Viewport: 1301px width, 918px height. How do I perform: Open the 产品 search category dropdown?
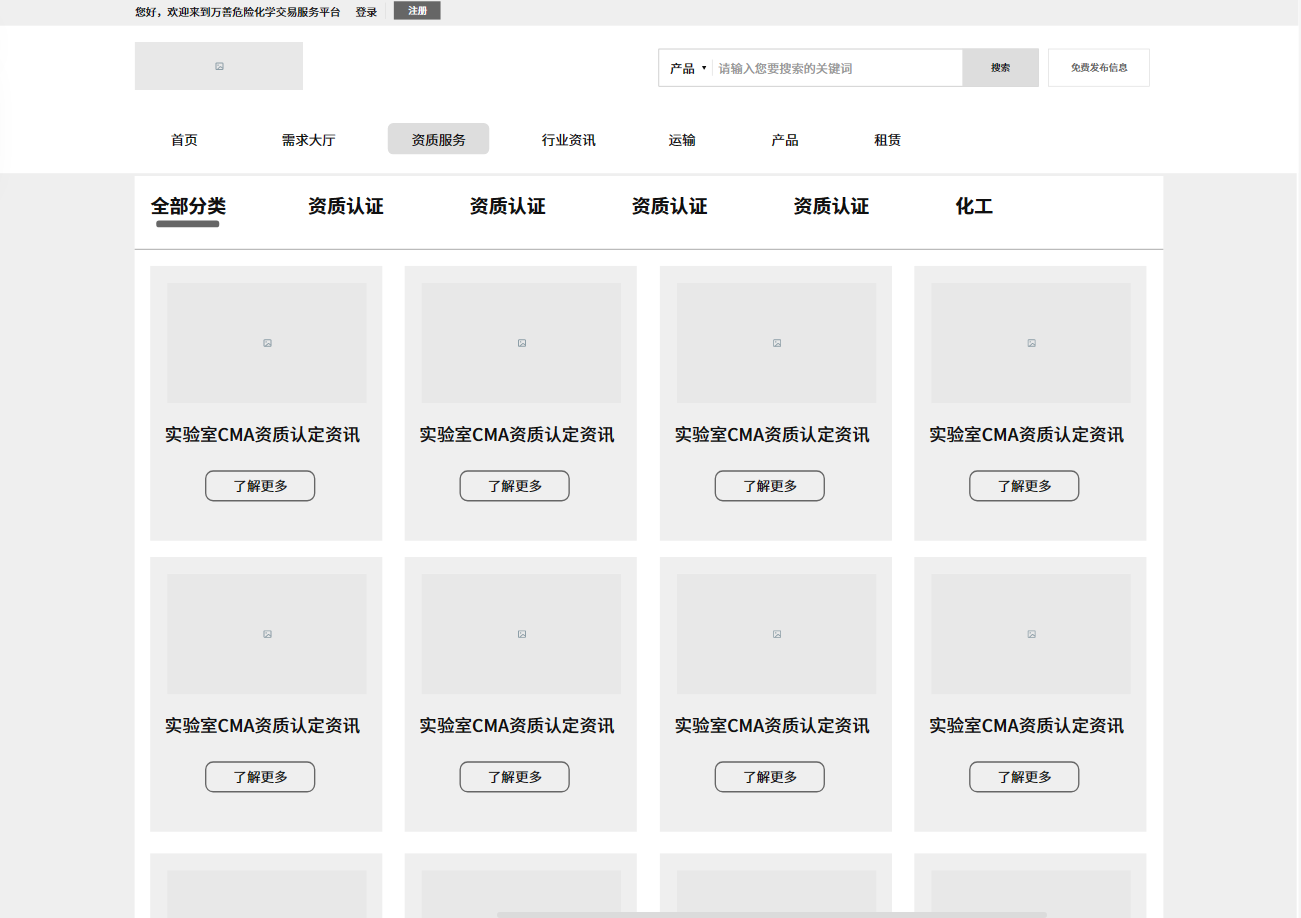[x=687, y=69]
